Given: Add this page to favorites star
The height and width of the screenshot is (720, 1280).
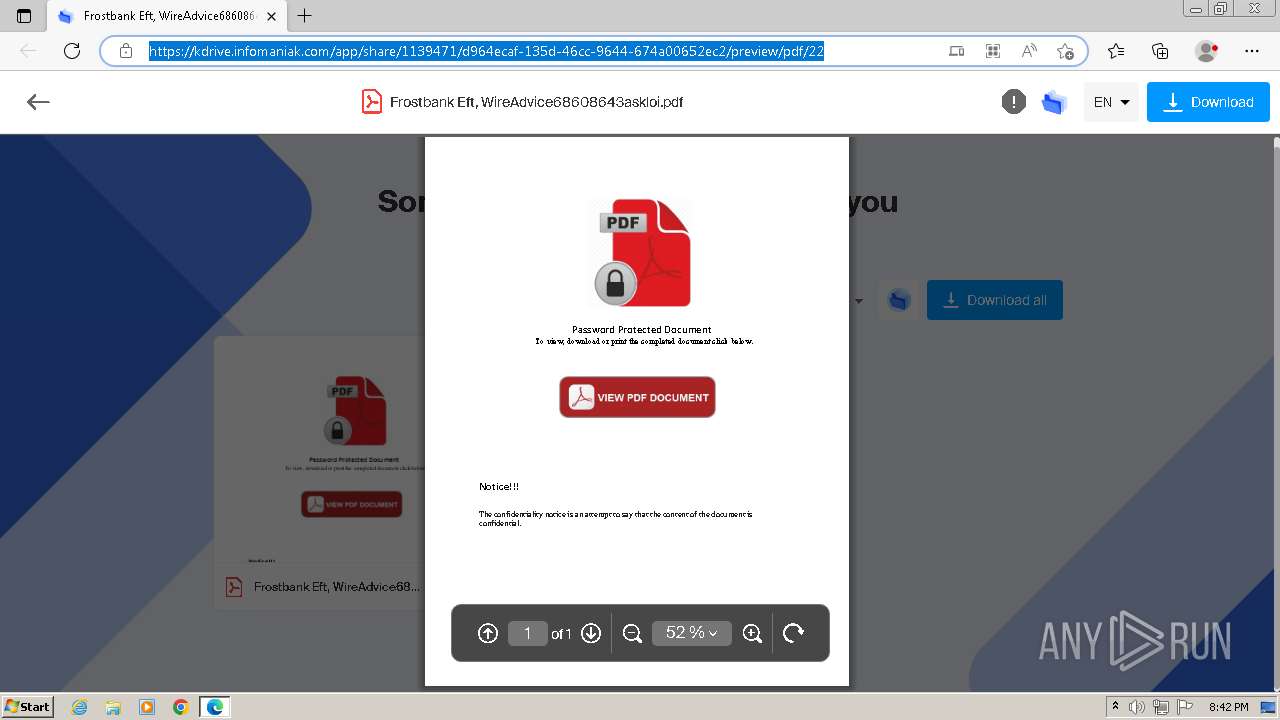Looking at the screenshot, I should click(1065, 51).
